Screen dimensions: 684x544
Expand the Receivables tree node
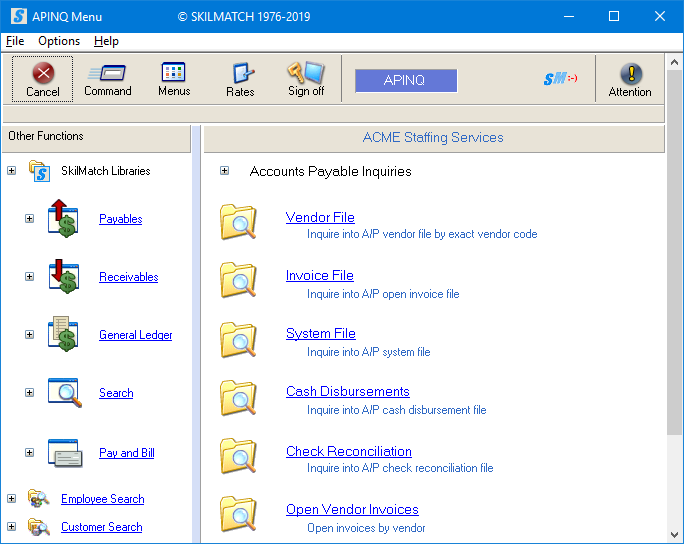pos(29,277)
